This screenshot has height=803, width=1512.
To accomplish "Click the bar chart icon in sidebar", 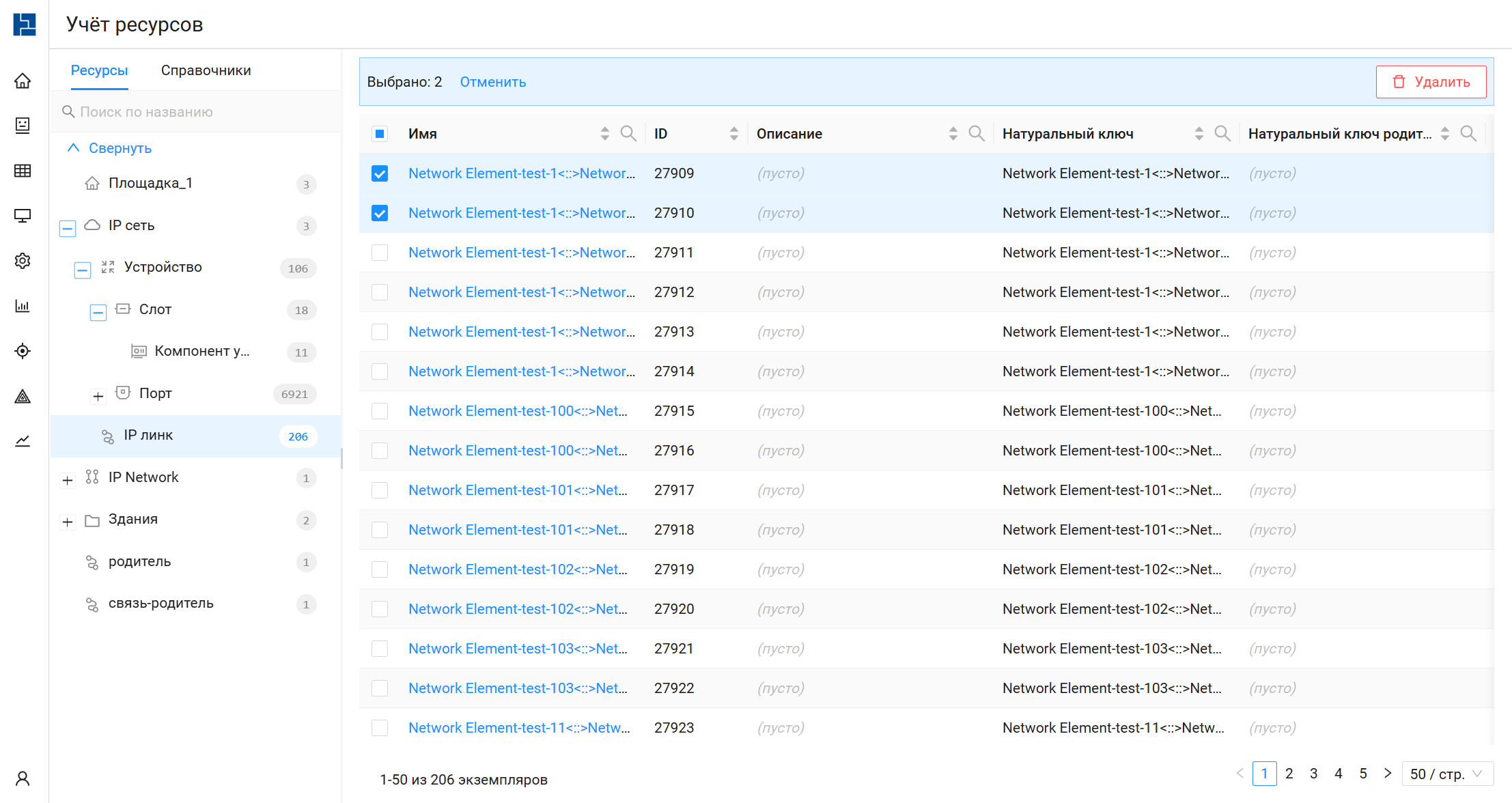I will click(x=23, y=306).
